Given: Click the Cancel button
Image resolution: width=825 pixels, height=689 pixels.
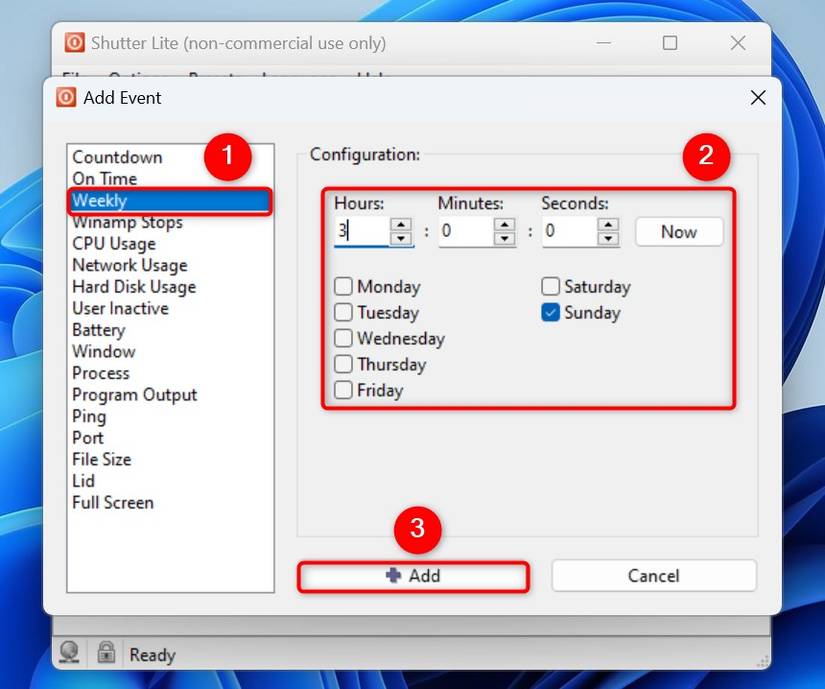Looking at the screenshot, I should click(653, 576).
